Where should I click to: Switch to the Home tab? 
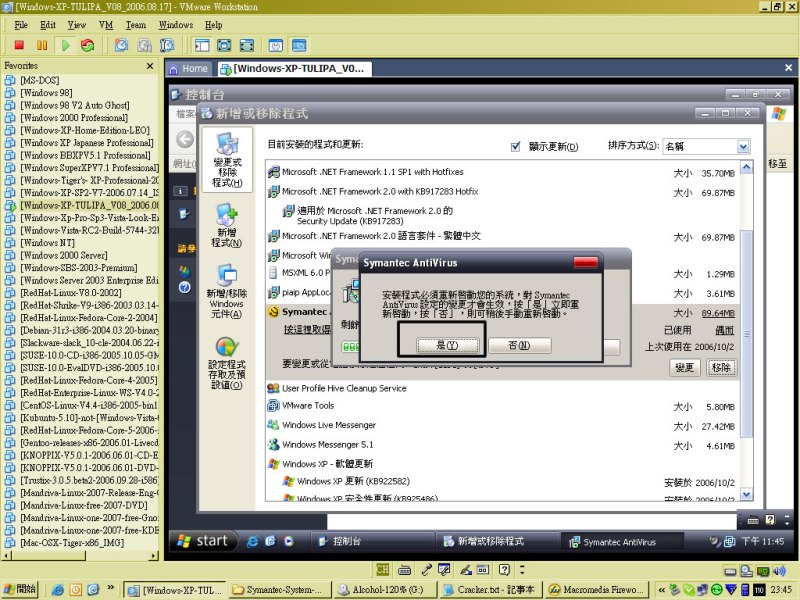(188, 68)
